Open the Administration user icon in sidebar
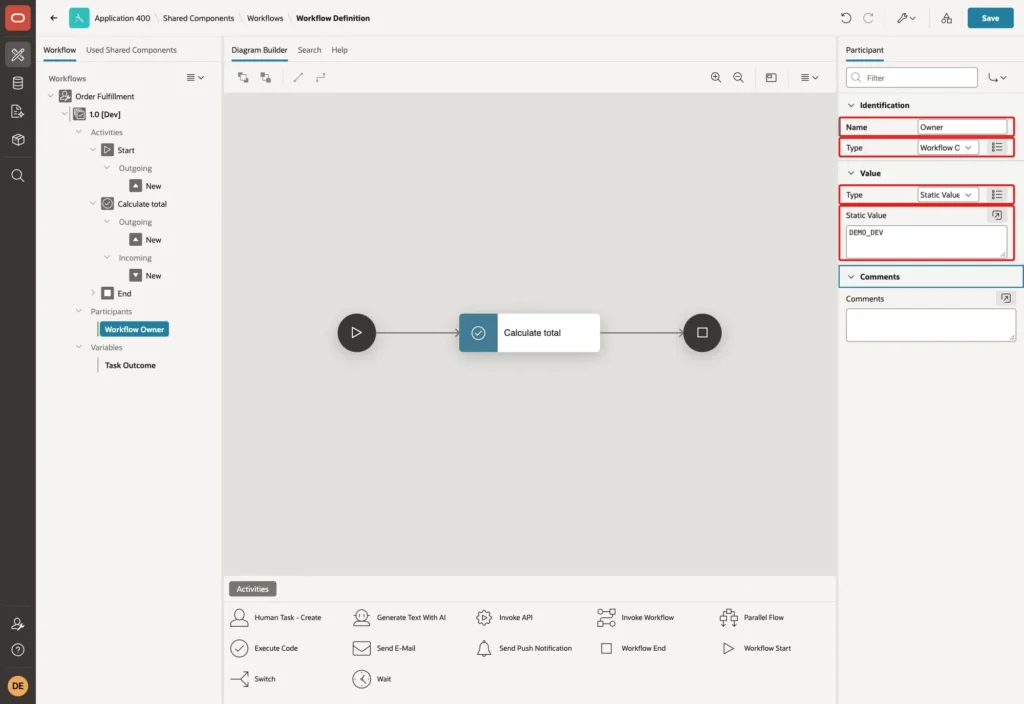Image resolution: width=1024 pixels, height=704 pixels. pyautogui.click(x=18, y=624)
